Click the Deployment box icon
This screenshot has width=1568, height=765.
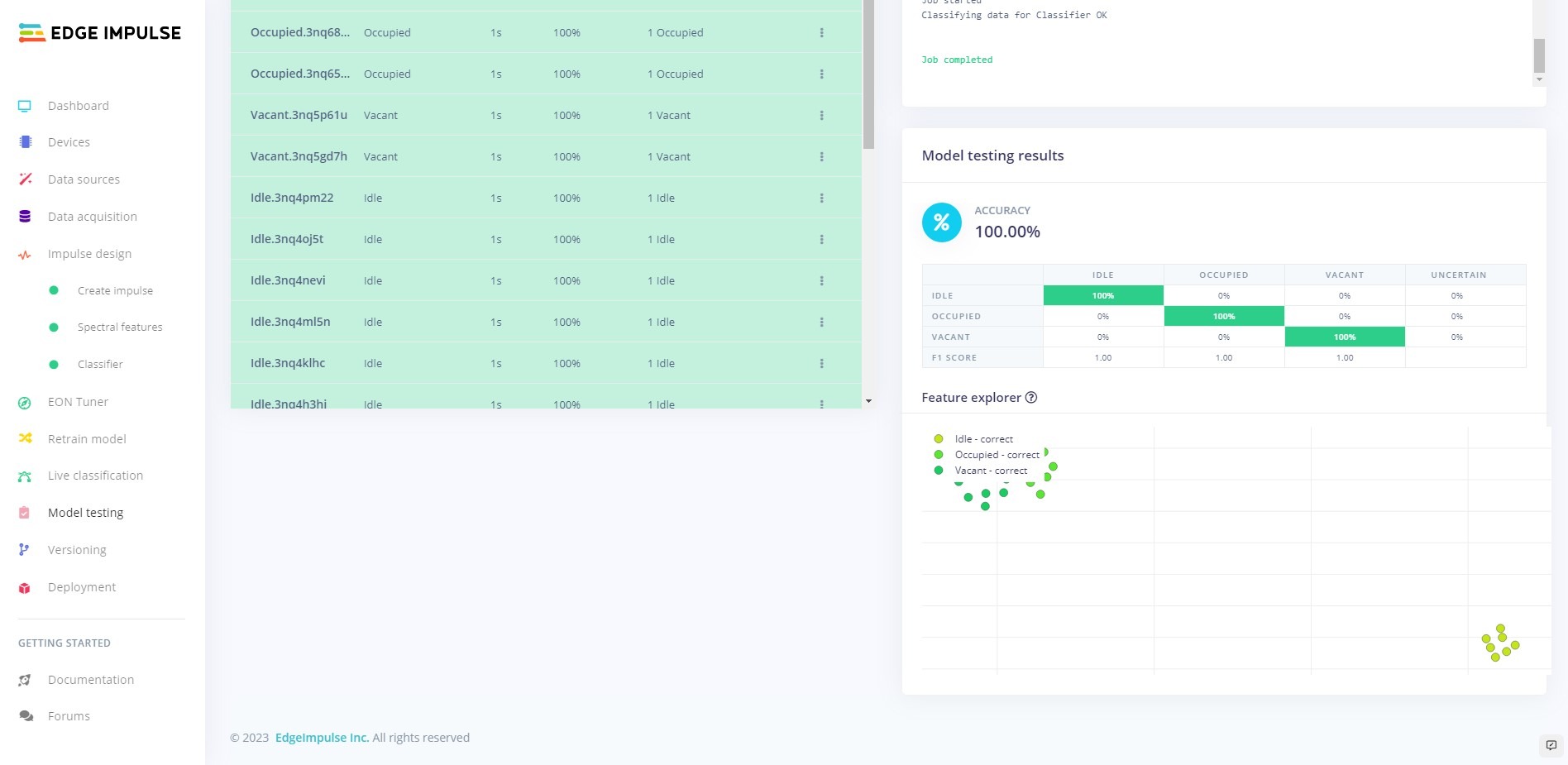pos(25,588)
